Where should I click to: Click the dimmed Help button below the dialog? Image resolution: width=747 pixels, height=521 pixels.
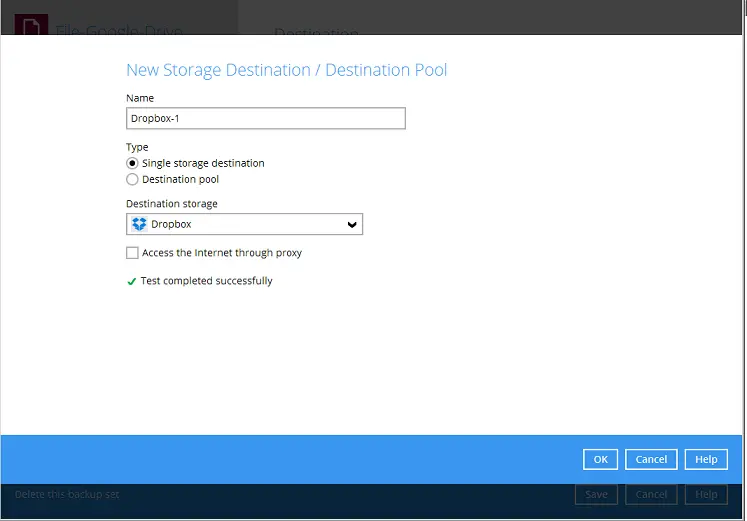tap(705, 494)
